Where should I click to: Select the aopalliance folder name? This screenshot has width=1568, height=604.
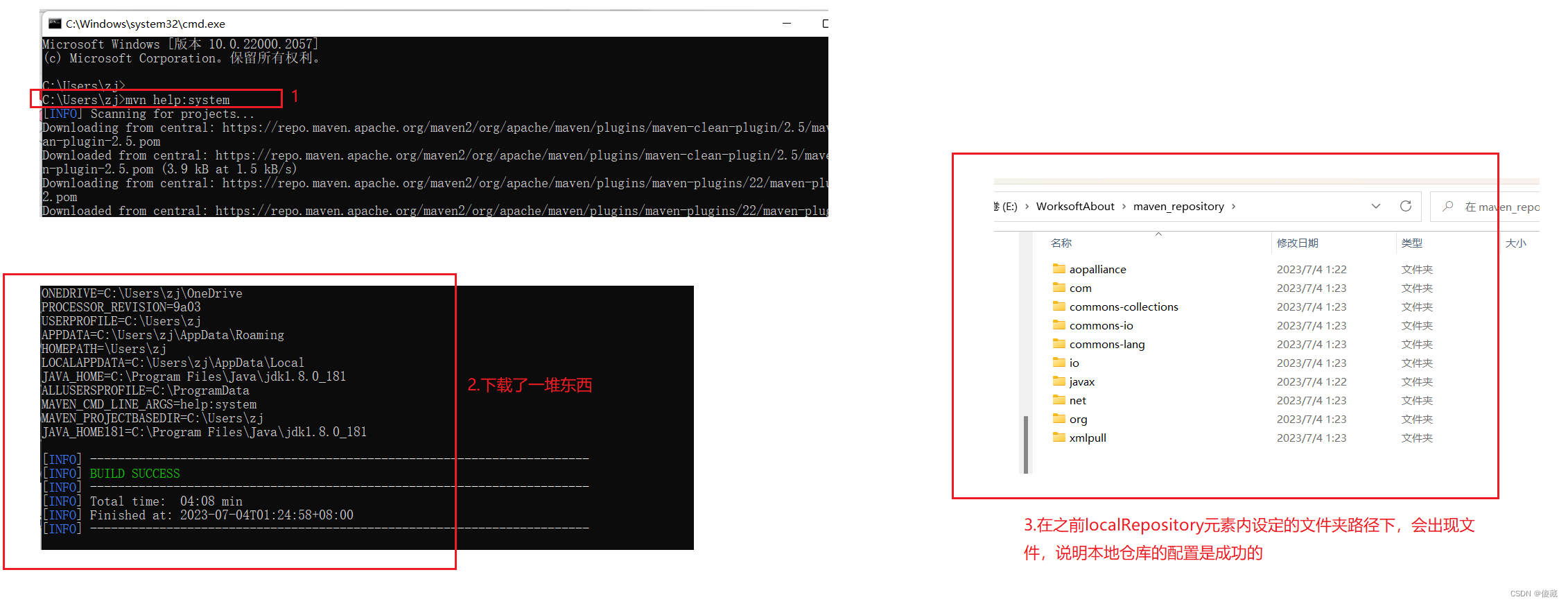pyautogui.click(x=1098, y=269)
